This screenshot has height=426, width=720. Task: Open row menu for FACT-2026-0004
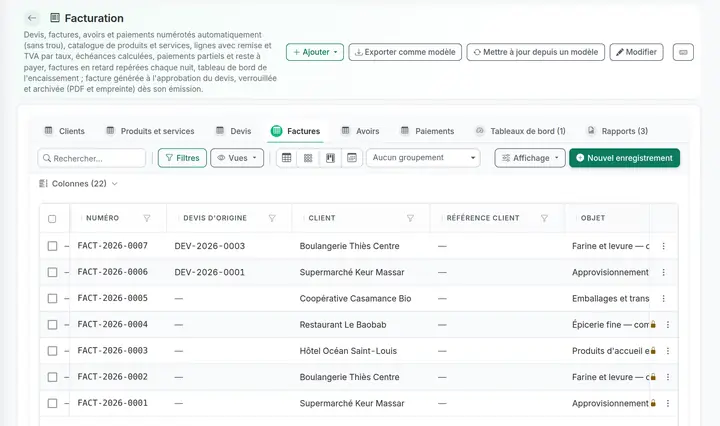668,325
